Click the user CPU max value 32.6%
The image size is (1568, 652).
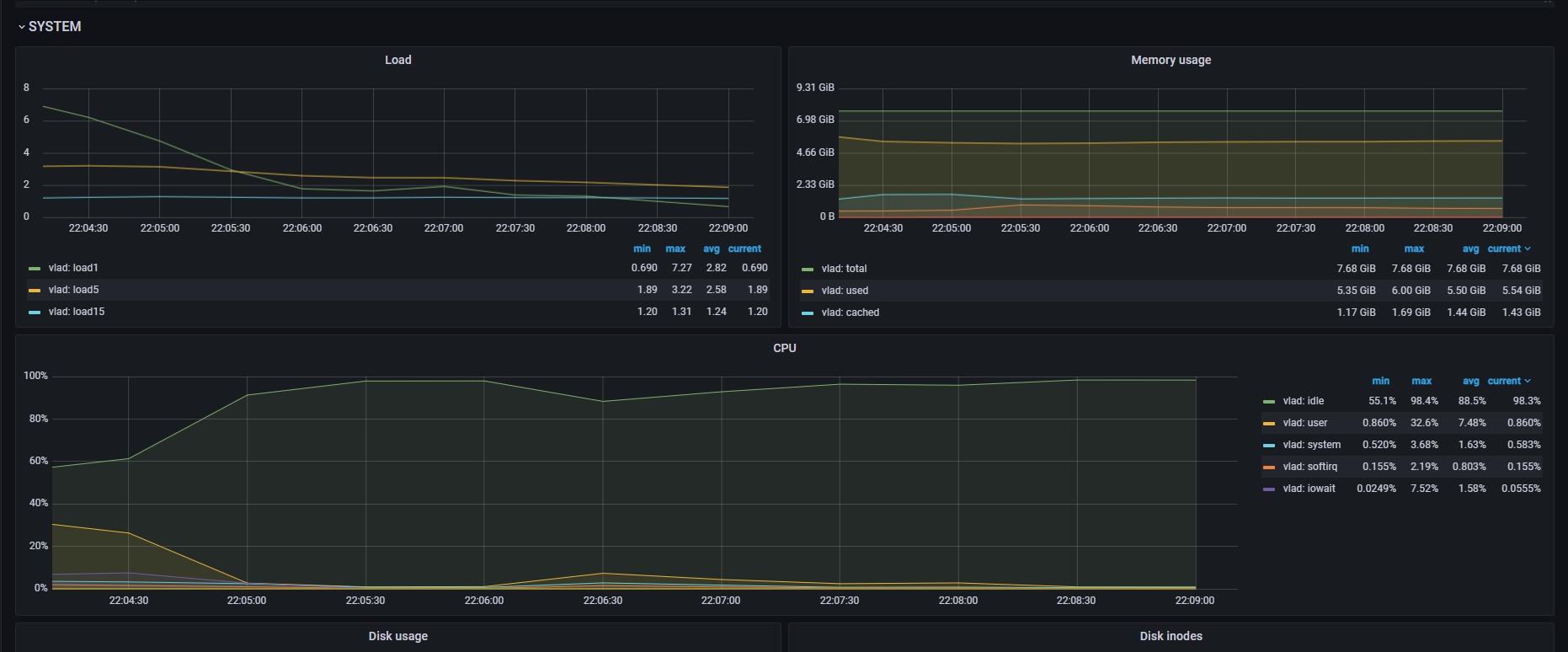[1425, 423]
